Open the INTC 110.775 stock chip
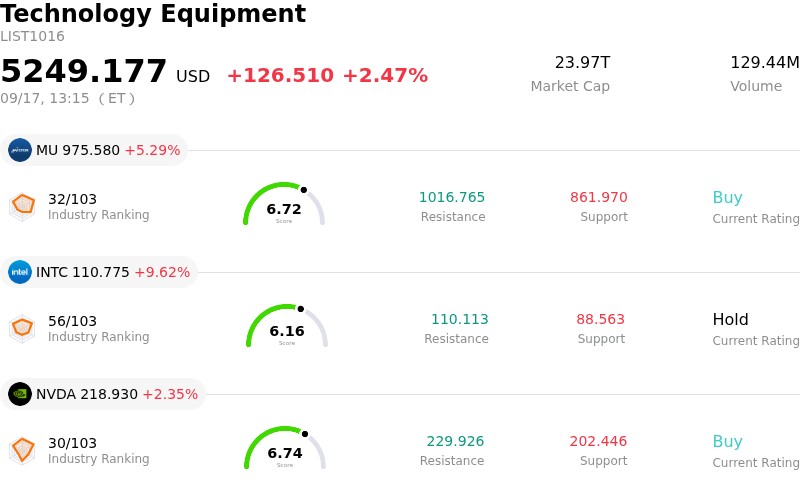 (99, 272)
